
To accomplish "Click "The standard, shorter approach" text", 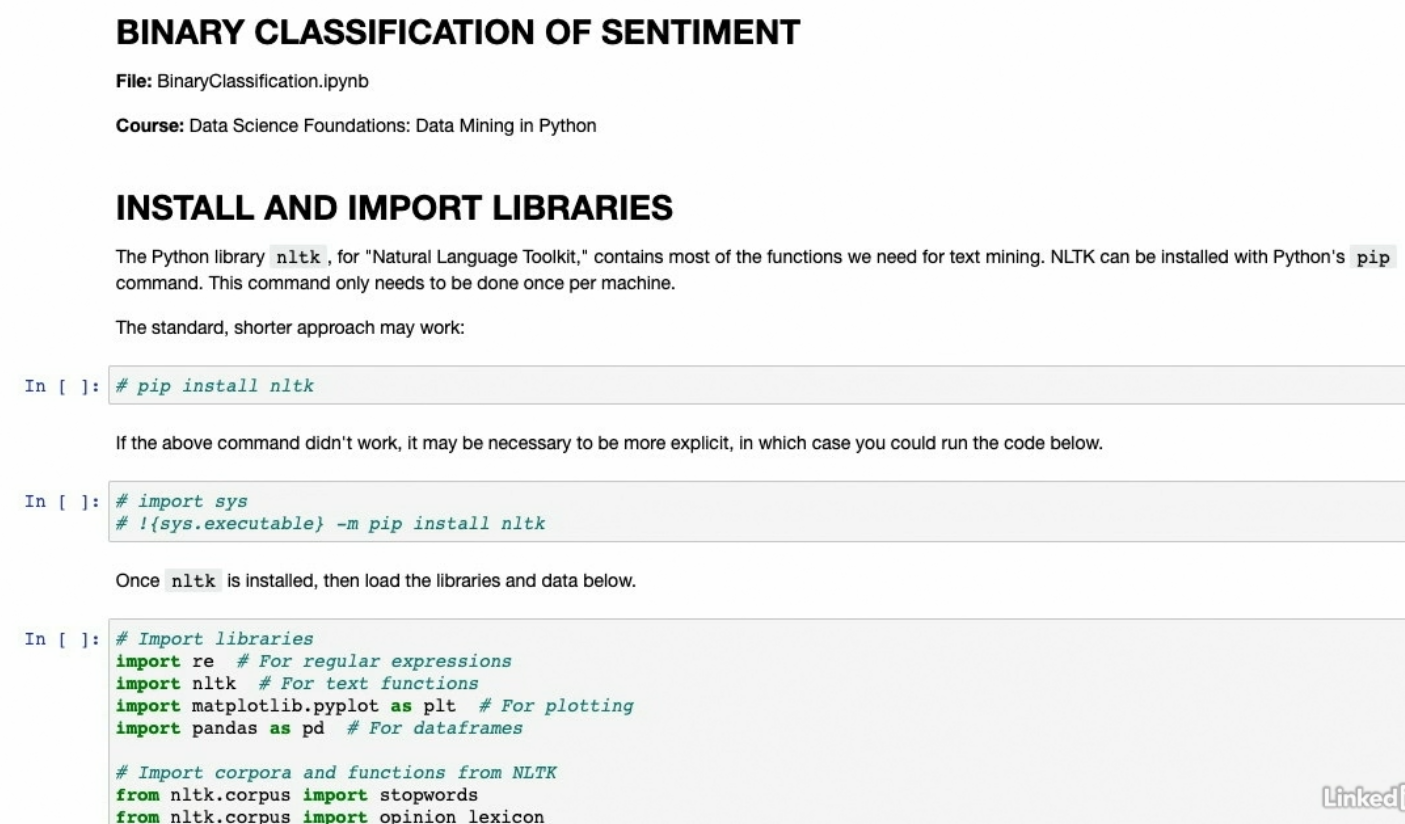I will tap(290, 326).
